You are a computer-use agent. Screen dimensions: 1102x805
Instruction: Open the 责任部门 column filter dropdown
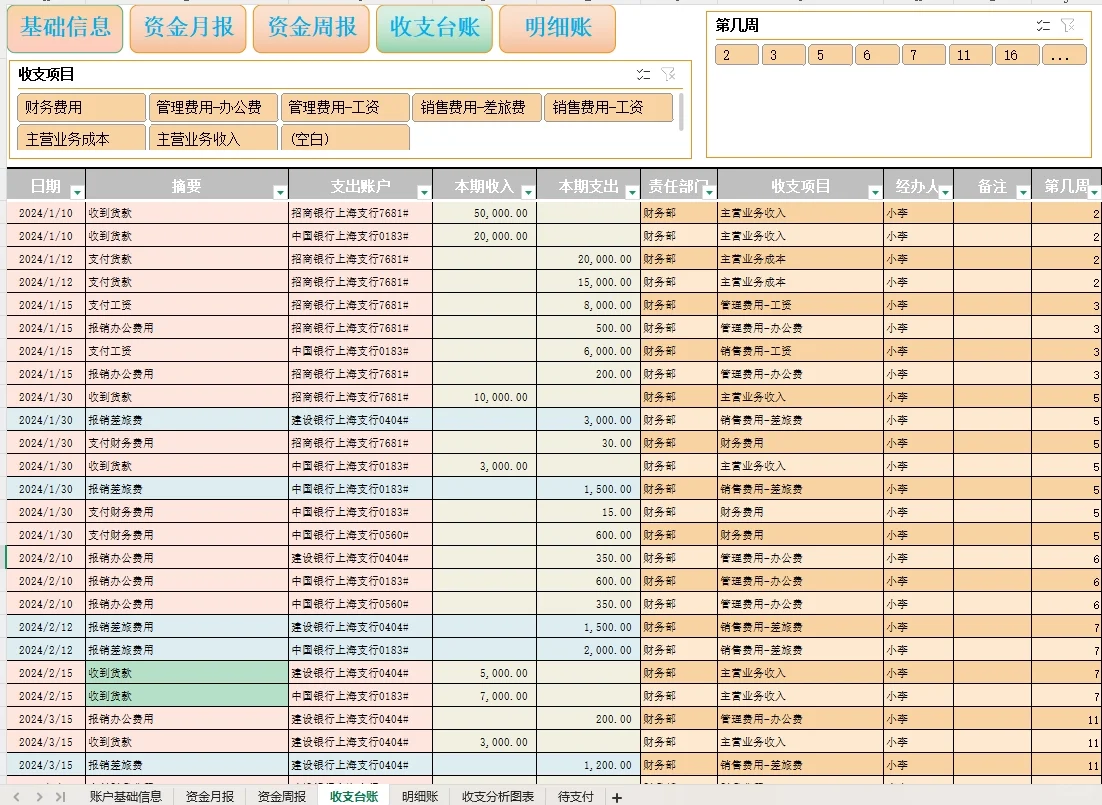click(x=709, y=192)
